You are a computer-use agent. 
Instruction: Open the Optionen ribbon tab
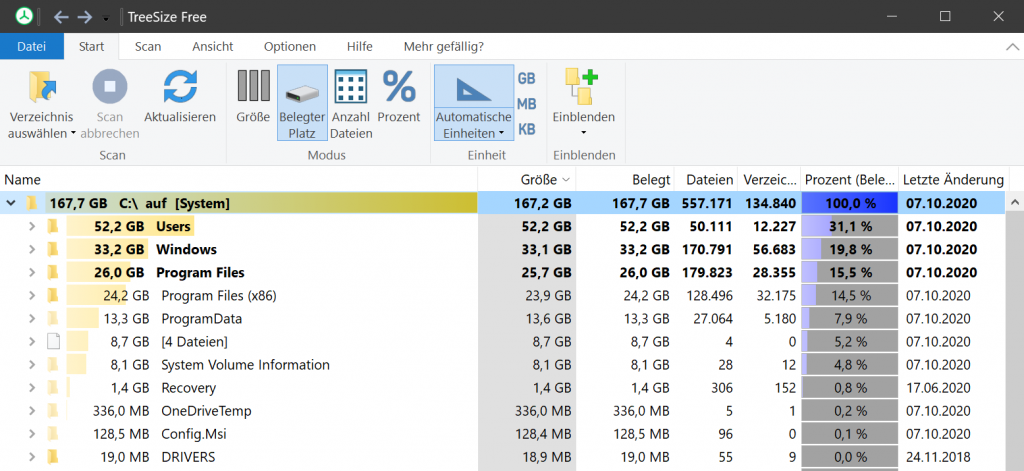(290, 46)
